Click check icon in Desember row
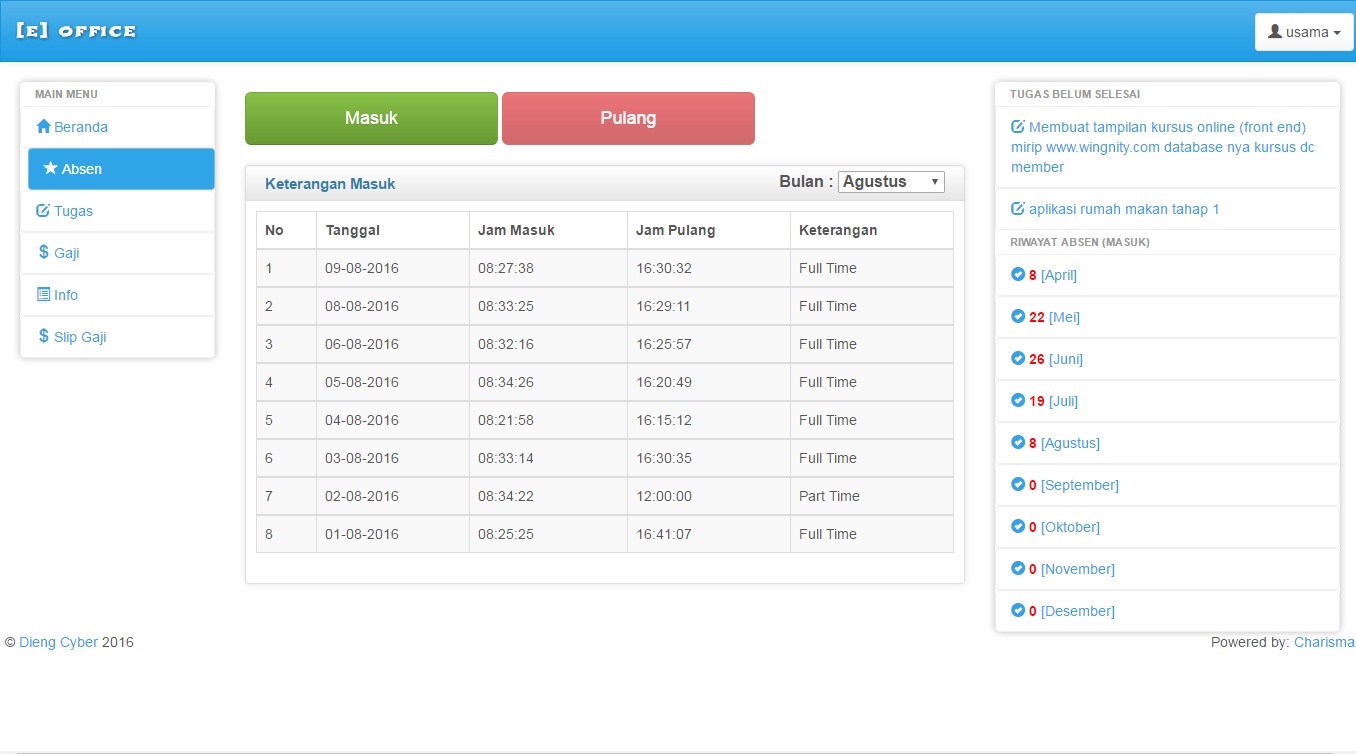The width and height of the screenshot is (1356, 754). coord(1018,611)
